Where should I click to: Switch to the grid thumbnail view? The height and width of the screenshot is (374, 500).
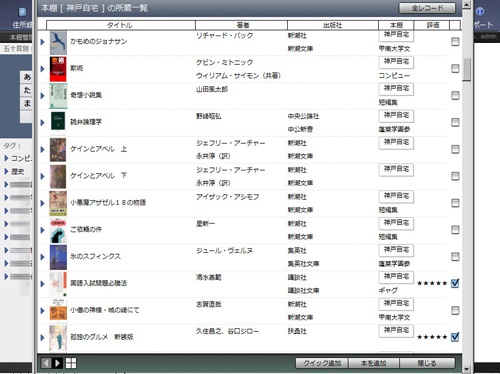click(71, 363)
